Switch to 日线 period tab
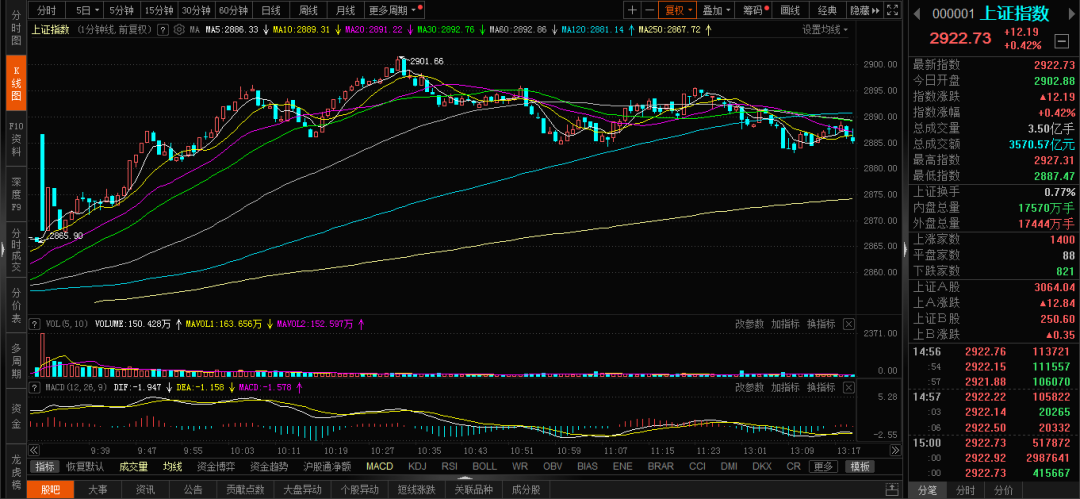The width and height of the screenshot is (1080, 499). [271, 10]
